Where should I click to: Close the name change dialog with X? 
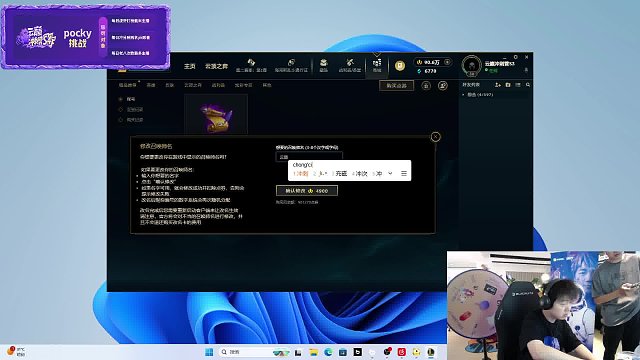(x=436, y=137)
